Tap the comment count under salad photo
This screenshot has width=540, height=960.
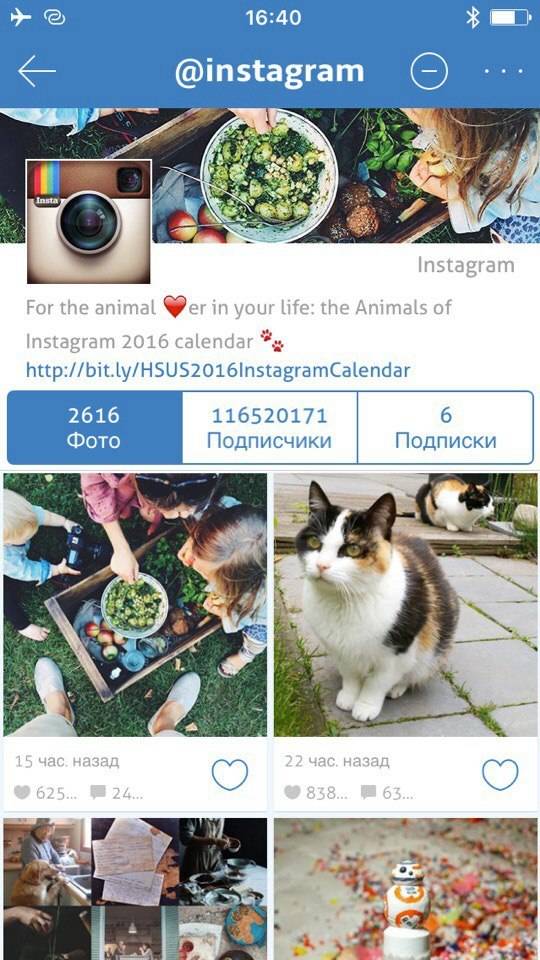pos(116,793)
